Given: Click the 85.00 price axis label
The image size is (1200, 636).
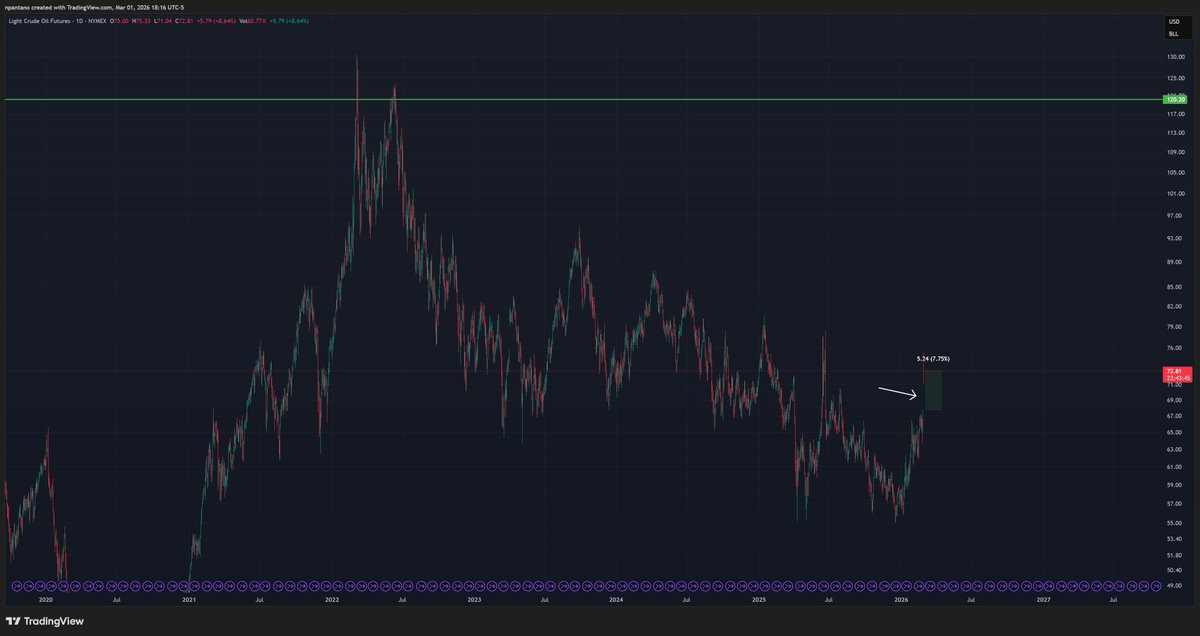Looking at the screenshot, I should 1174,287.
